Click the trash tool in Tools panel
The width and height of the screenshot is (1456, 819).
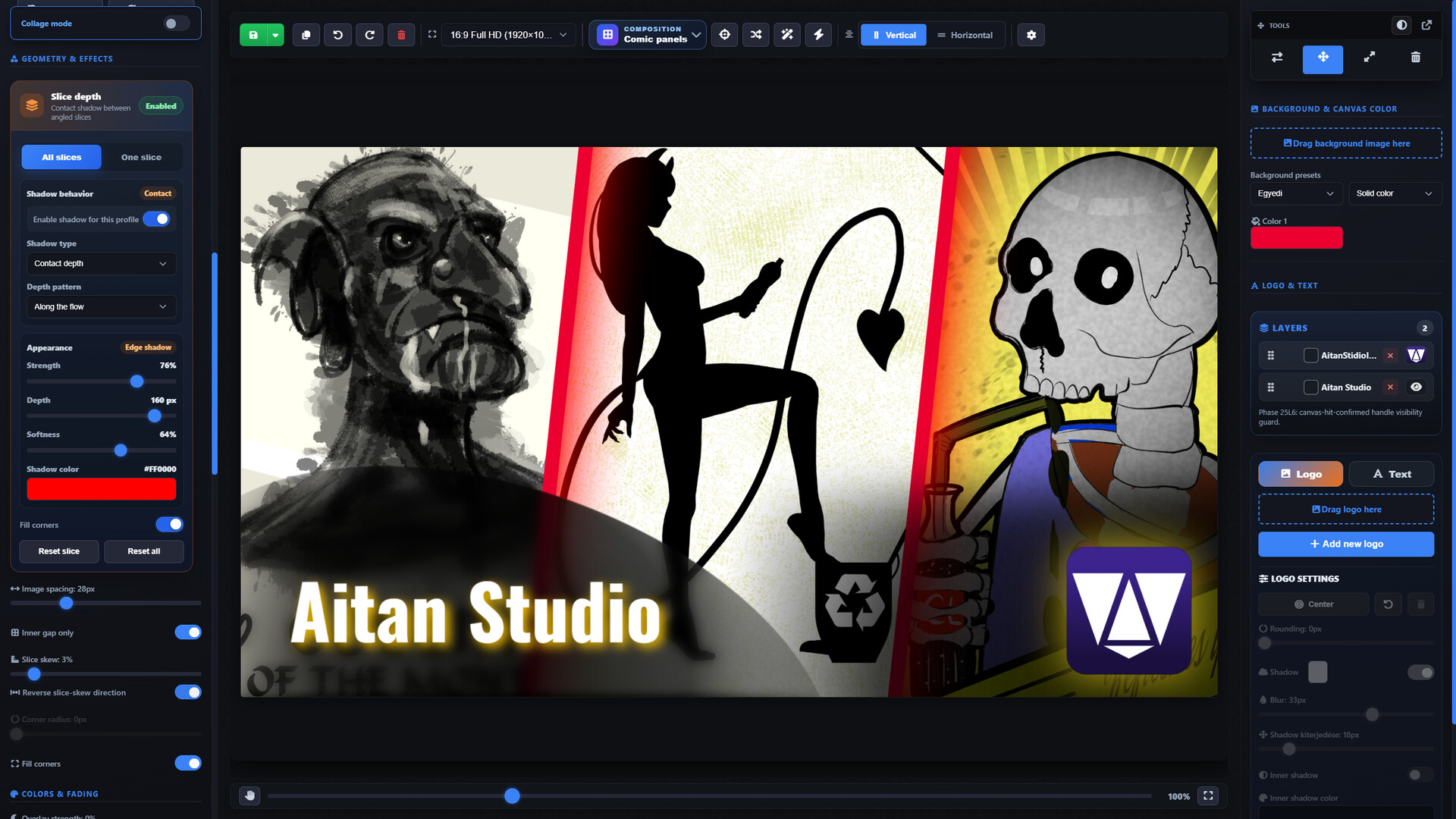click(x=1416, y=58)
